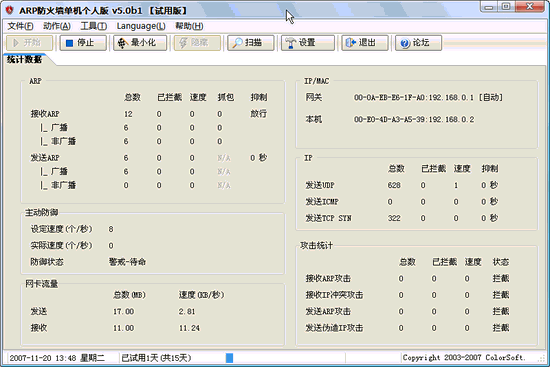This screenshot has width=550, height=367.
Task: Click the 扫描 magnifier icon
Action: tap(237, 43)
